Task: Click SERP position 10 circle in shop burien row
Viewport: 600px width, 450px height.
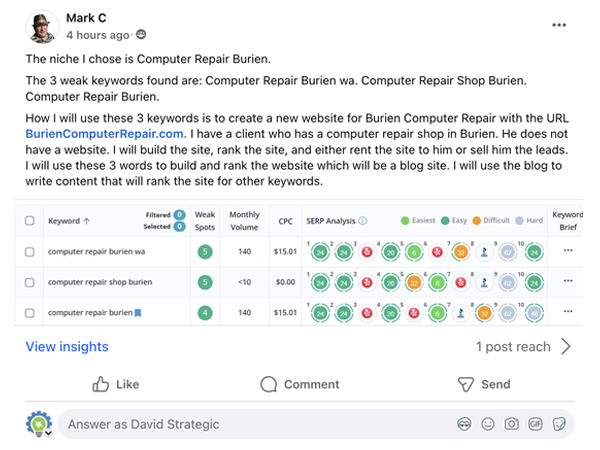Action: tap(534, 283)
